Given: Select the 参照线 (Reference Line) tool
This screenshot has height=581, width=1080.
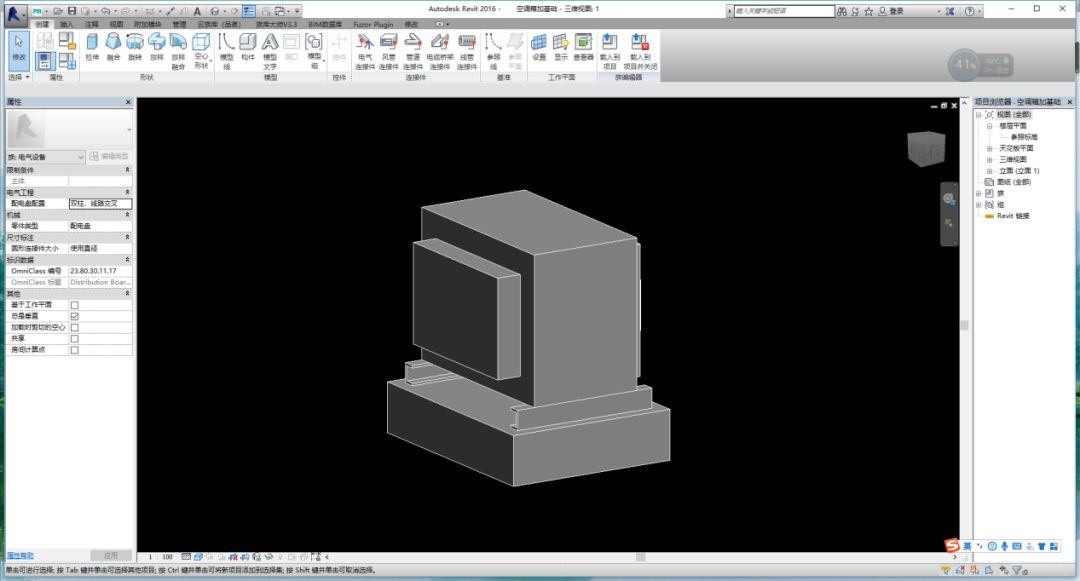Looking at the screenshot, I should pos(493,51).
